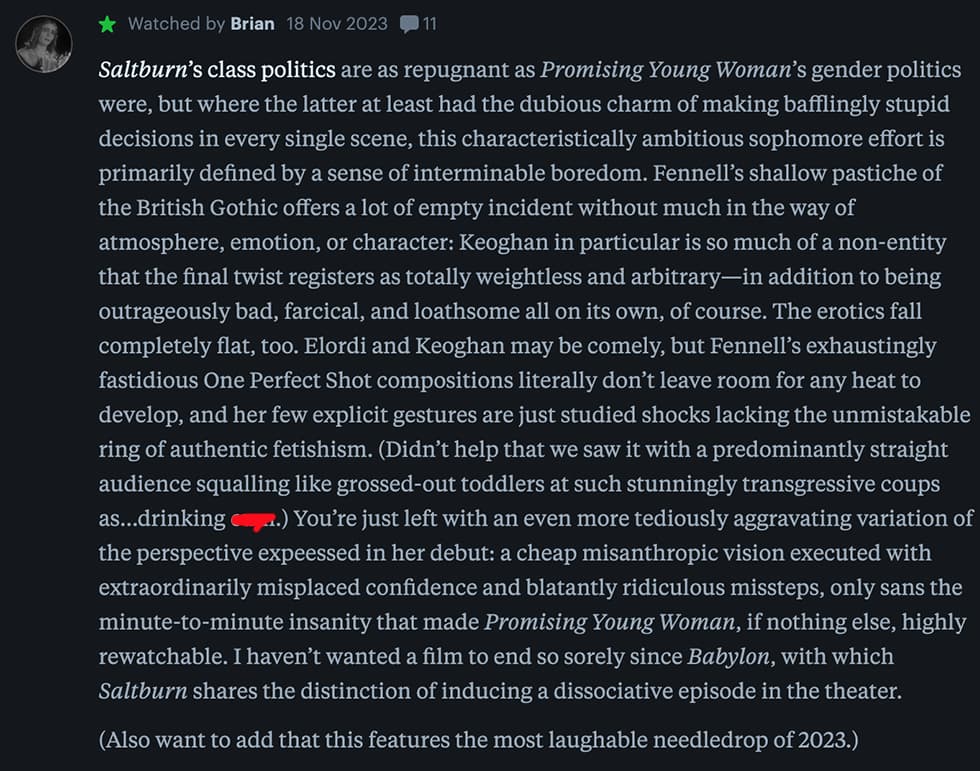Screen dimensions: 980x771
Task: Click the red scribble redaction mark
Action: point(254,520)
